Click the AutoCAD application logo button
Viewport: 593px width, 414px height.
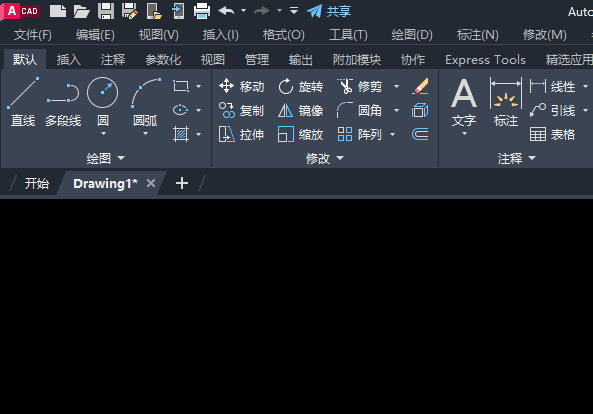pos(21,11)
